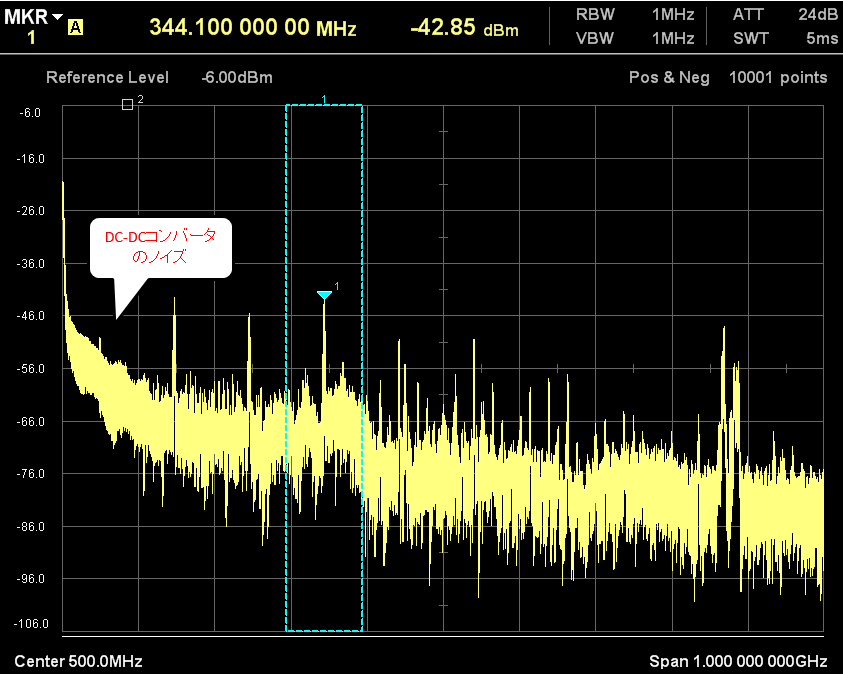Click the marker level -42.85 dBm readout
Viewport: 843px width, 674px height.
coord(465,27)
